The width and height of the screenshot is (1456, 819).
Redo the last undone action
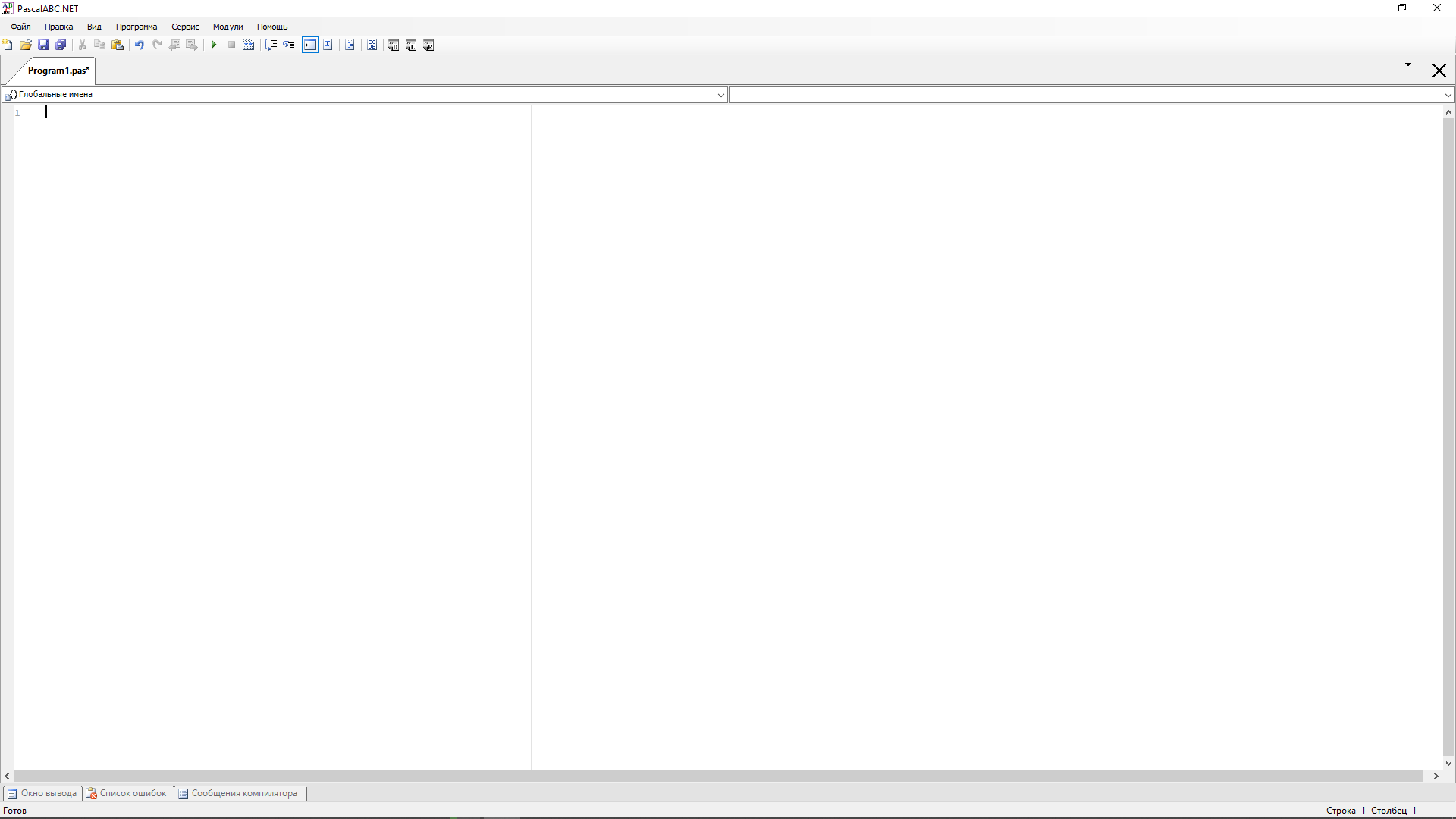point(157,45)
